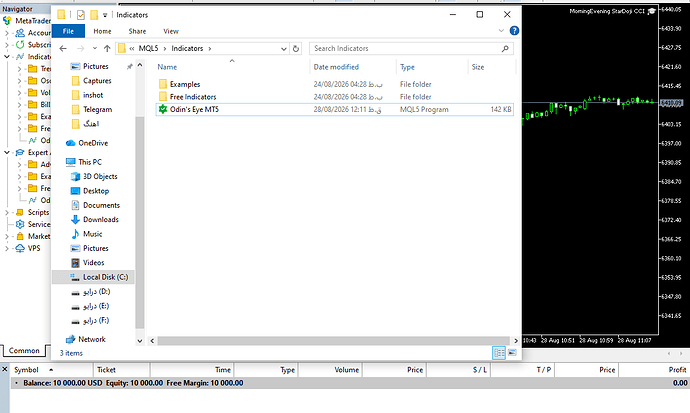Open drive (E:) in navigation pane
Screen dimensions: 690x413
point(96,306)
